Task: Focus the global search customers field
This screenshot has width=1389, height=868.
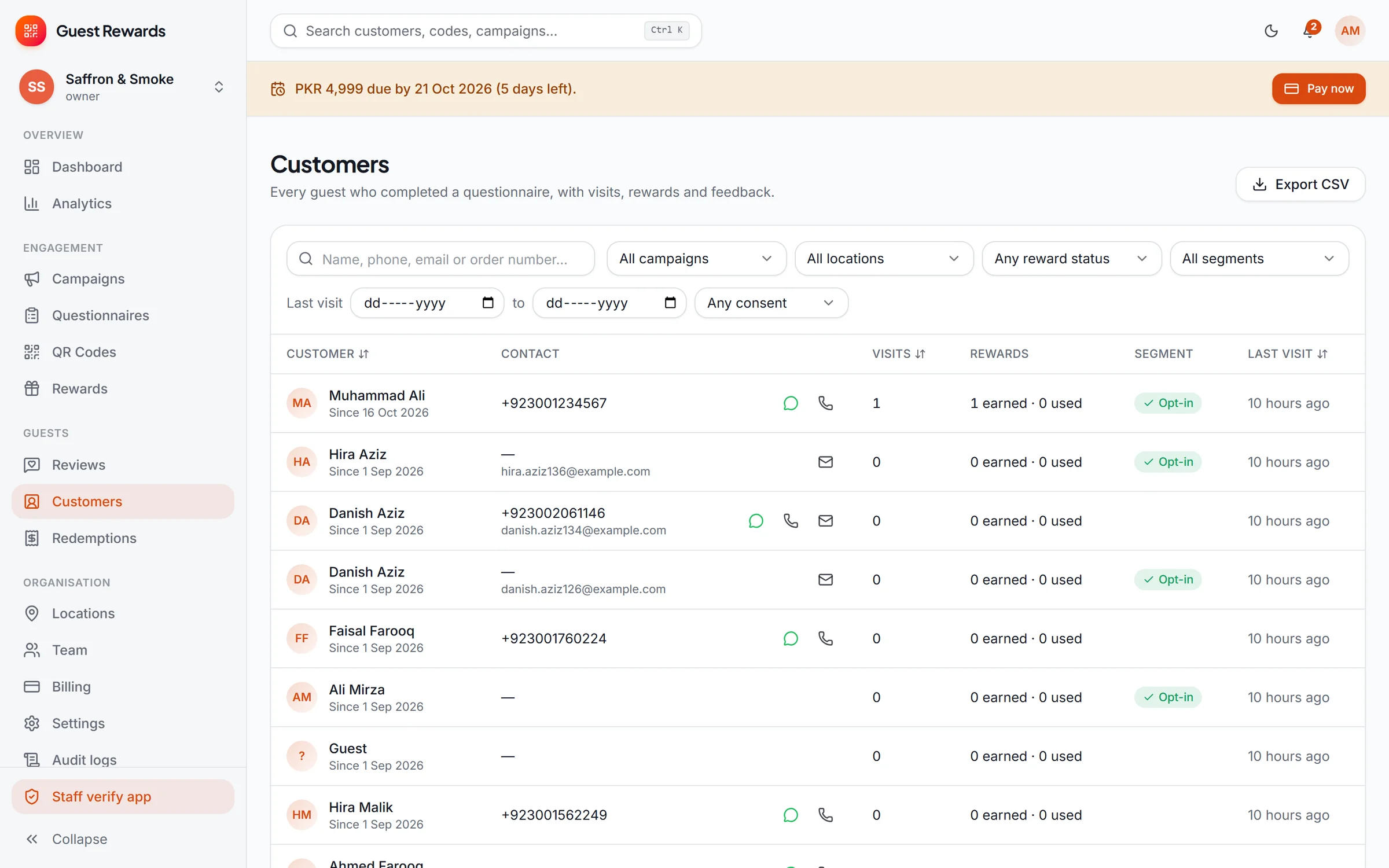Action: 486,31
